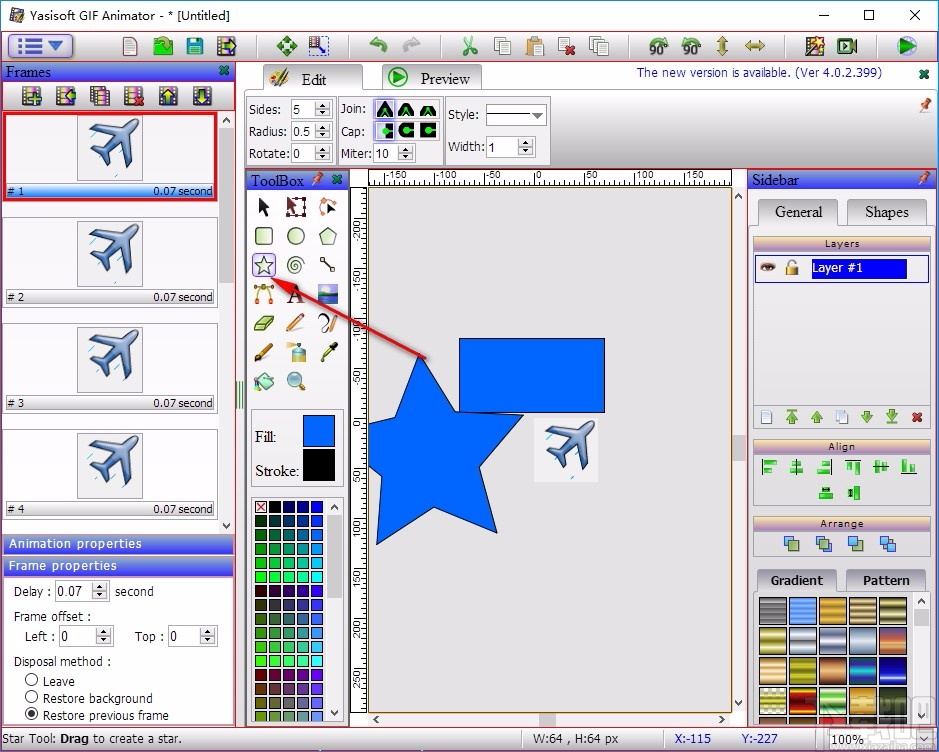The image size is (939, 752).
Task: Delete selected frame icon in Frames panel
Action: pos(134,96)
